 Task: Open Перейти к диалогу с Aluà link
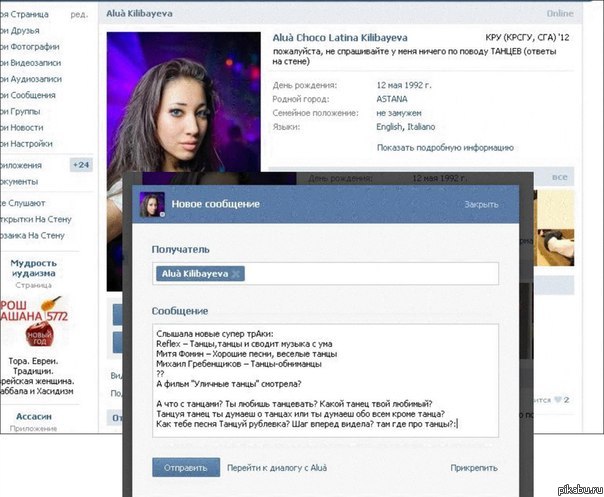277,468
